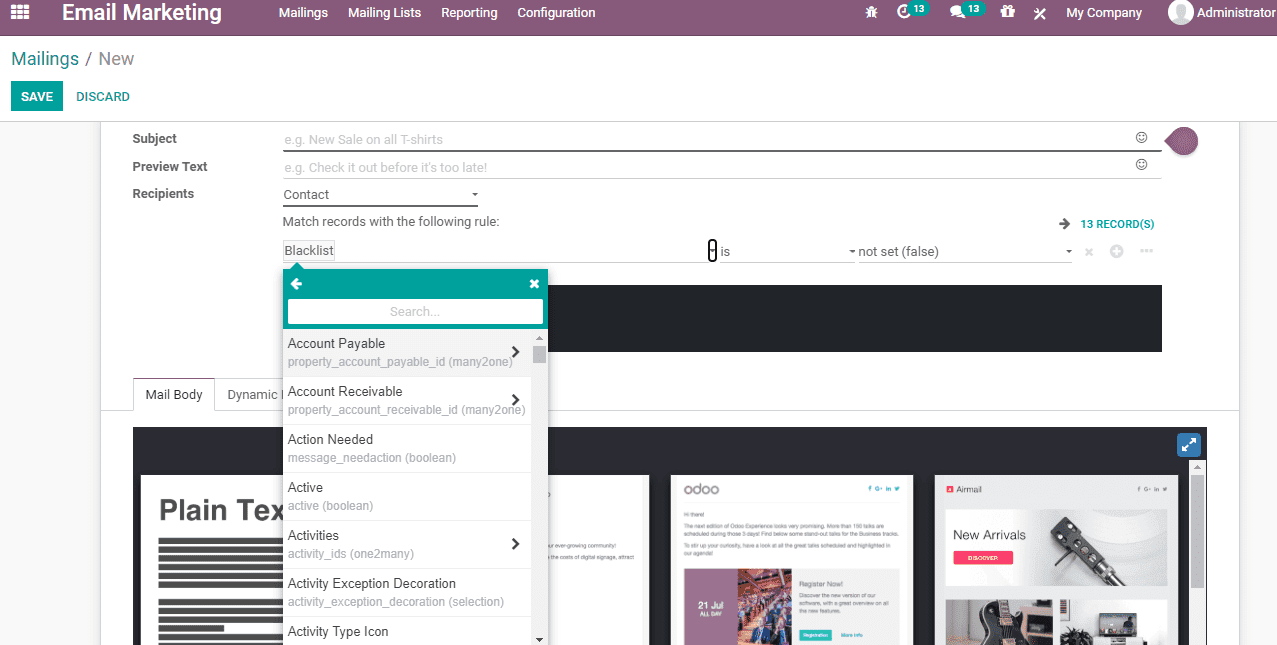
Task: Open the debug bug icon menu
Action: pos(871,13)
